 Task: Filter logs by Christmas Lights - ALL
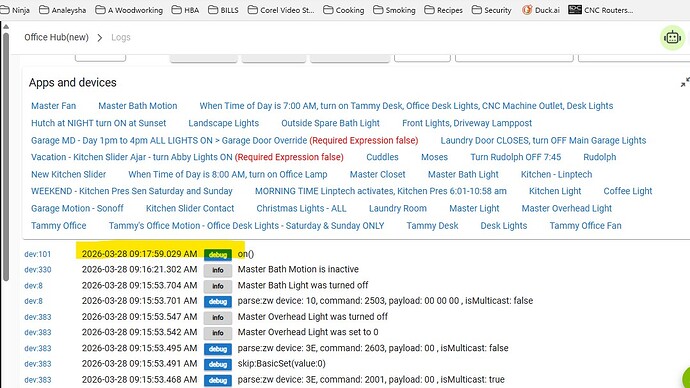click(x=301, y=209)
